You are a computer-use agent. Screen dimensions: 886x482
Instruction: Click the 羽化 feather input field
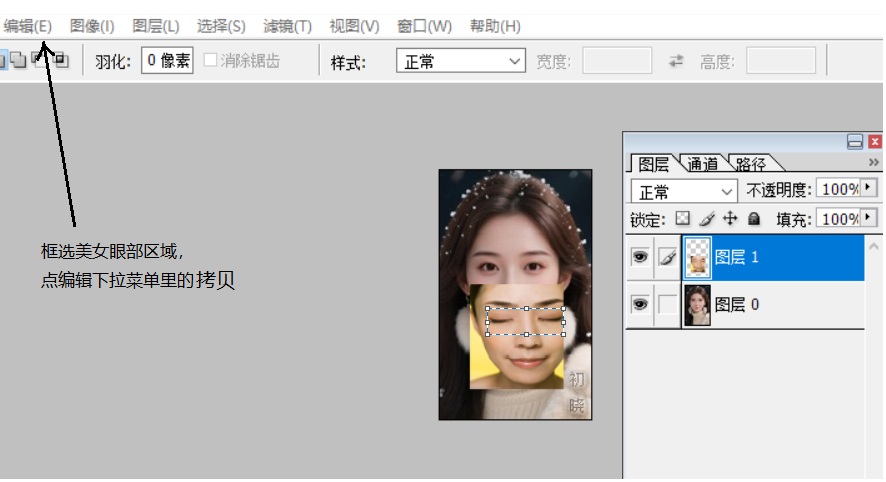pos(167,61)
